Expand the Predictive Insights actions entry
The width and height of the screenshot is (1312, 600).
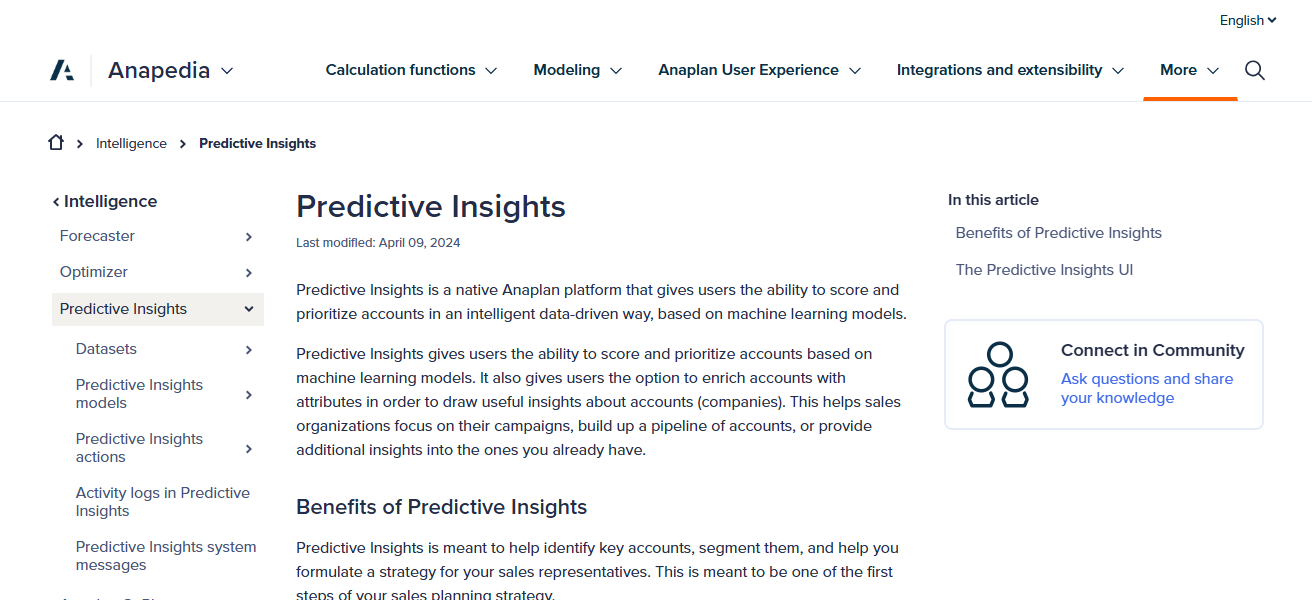click(x=247, y=448)
